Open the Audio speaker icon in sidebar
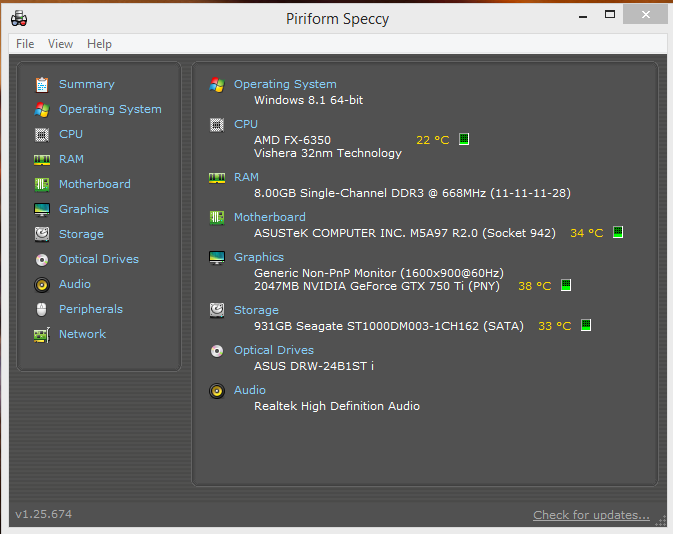The width and height of the screenshot is (673, 534). [x=42, y=285]
